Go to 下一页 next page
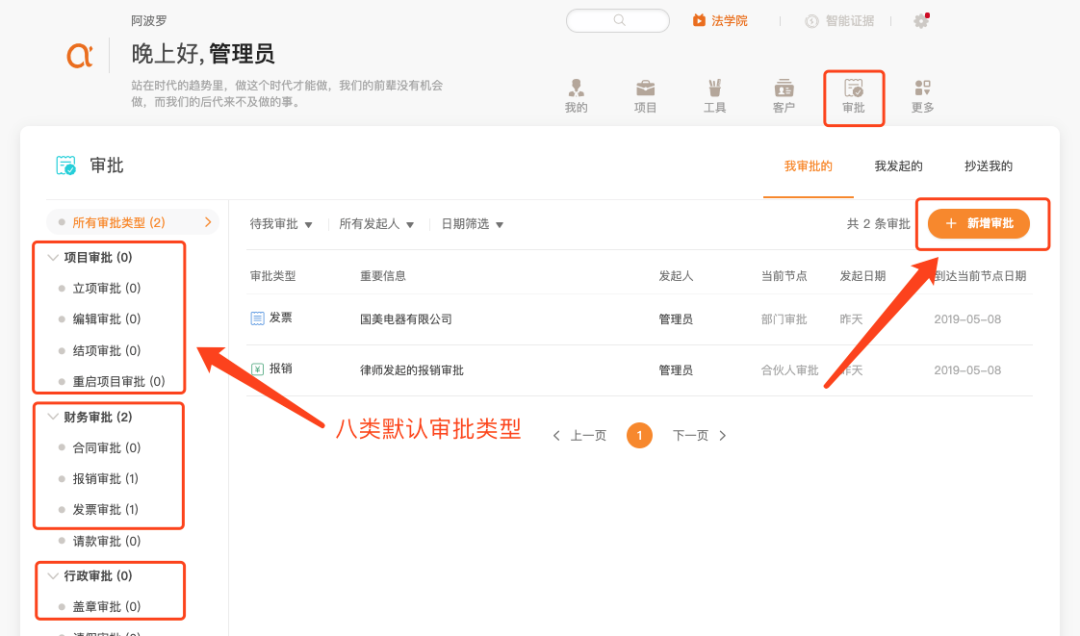 tap(699, 436)
